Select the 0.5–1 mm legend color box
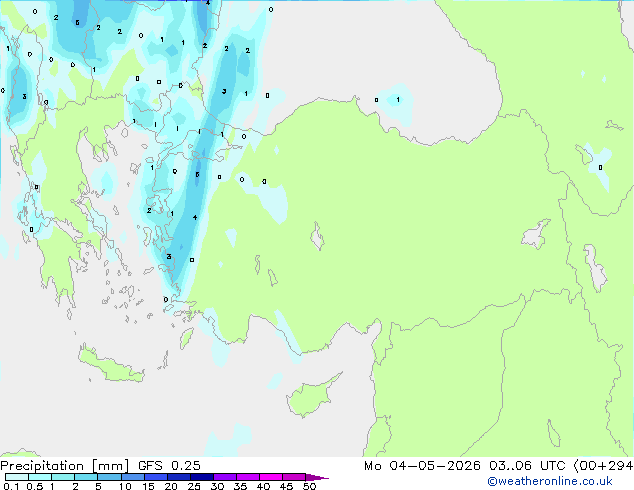 click(40, 477)
